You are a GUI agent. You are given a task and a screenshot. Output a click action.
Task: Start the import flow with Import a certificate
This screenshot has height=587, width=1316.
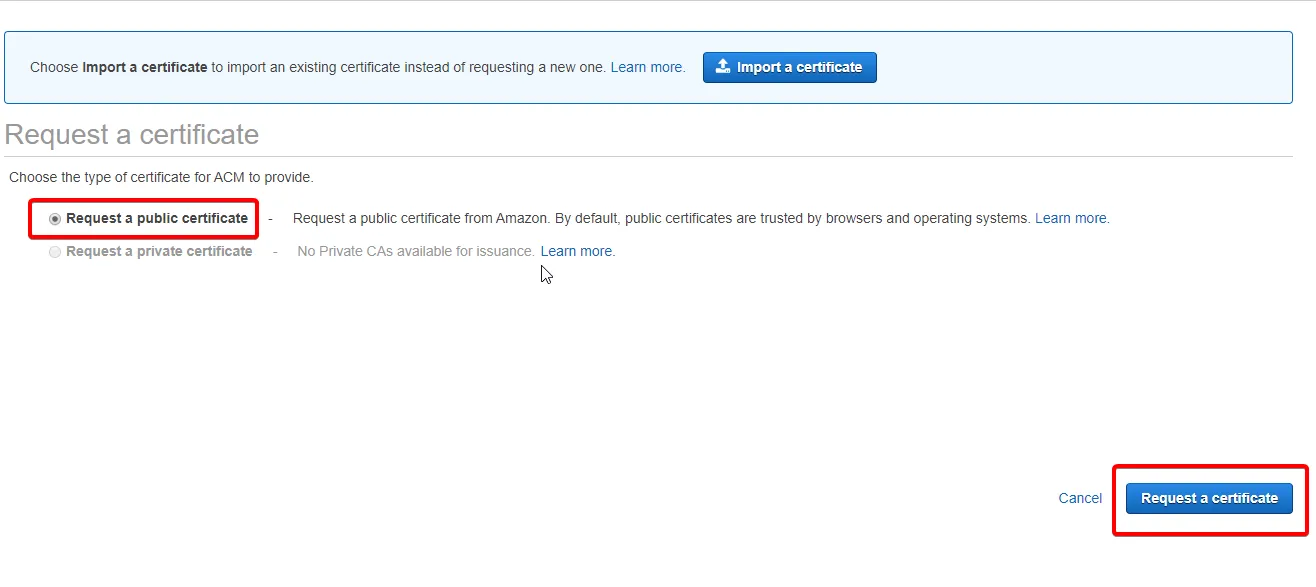click(790, 66)
